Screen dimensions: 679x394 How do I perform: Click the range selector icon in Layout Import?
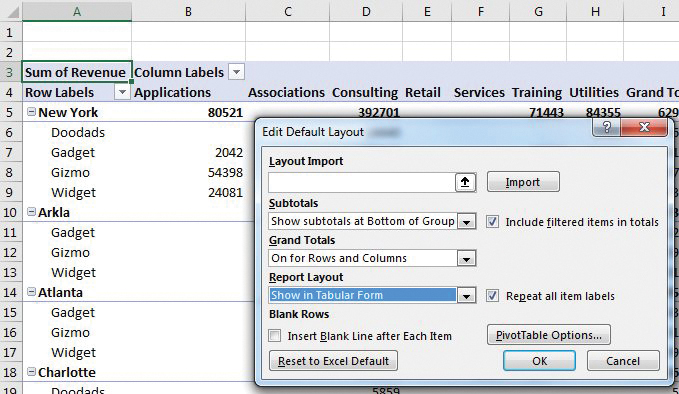point(465,182)
